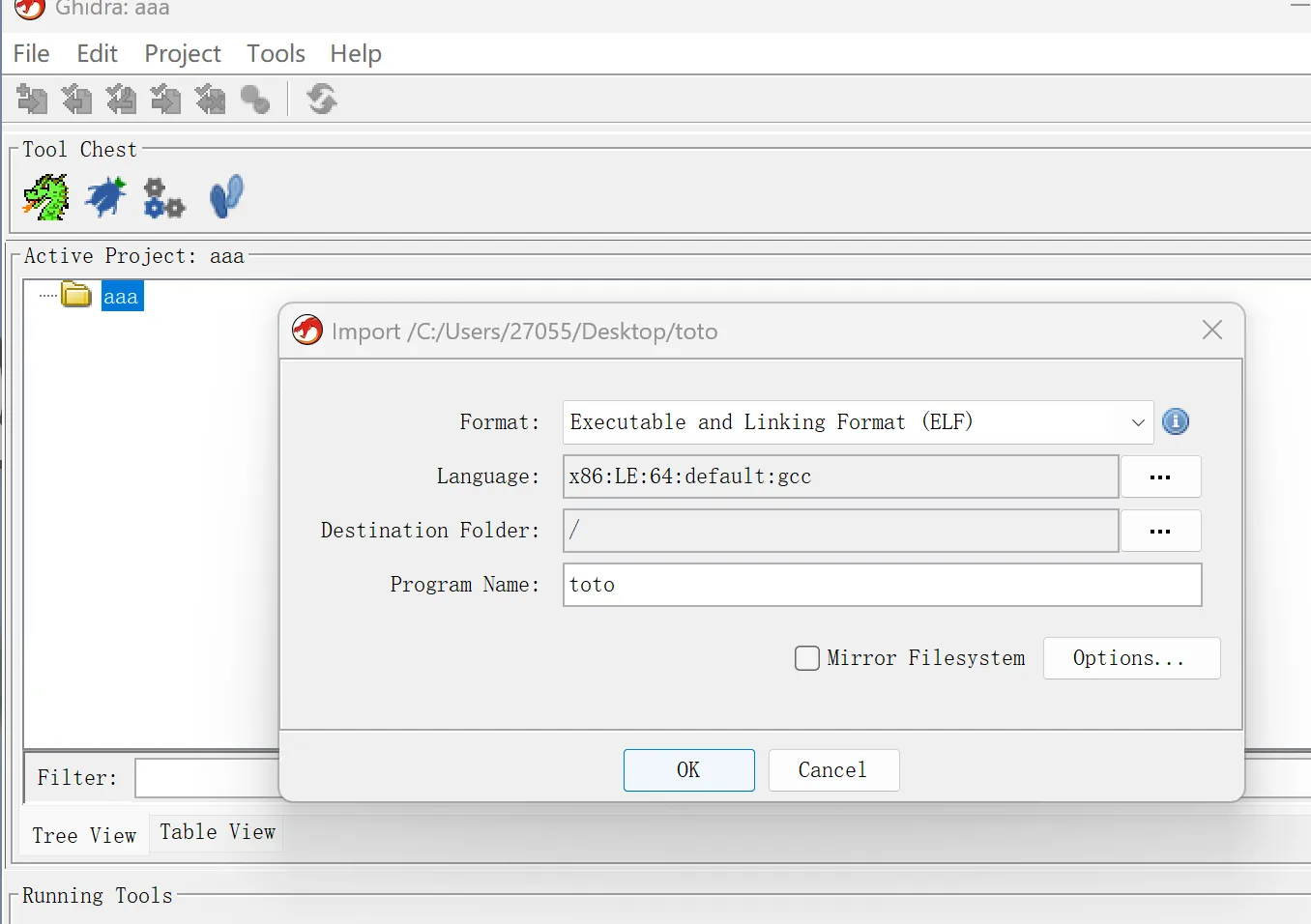Click the Check In File toolbar icon

(x=165, y=99)
